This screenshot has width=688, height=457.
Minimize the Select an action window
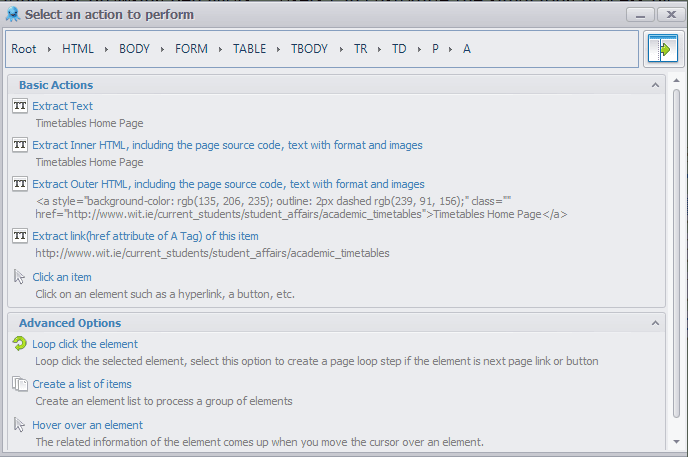click(640, 15)
